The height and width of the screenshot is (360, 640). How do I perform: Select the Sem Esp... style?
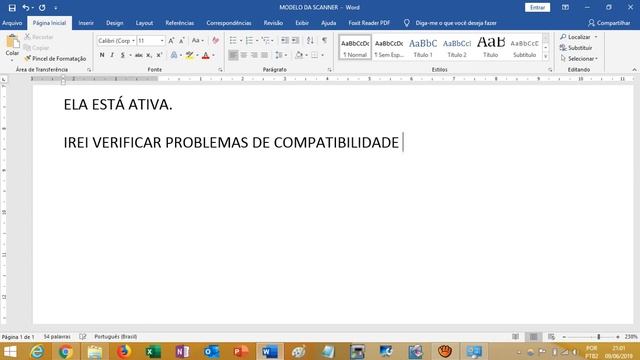389,48
